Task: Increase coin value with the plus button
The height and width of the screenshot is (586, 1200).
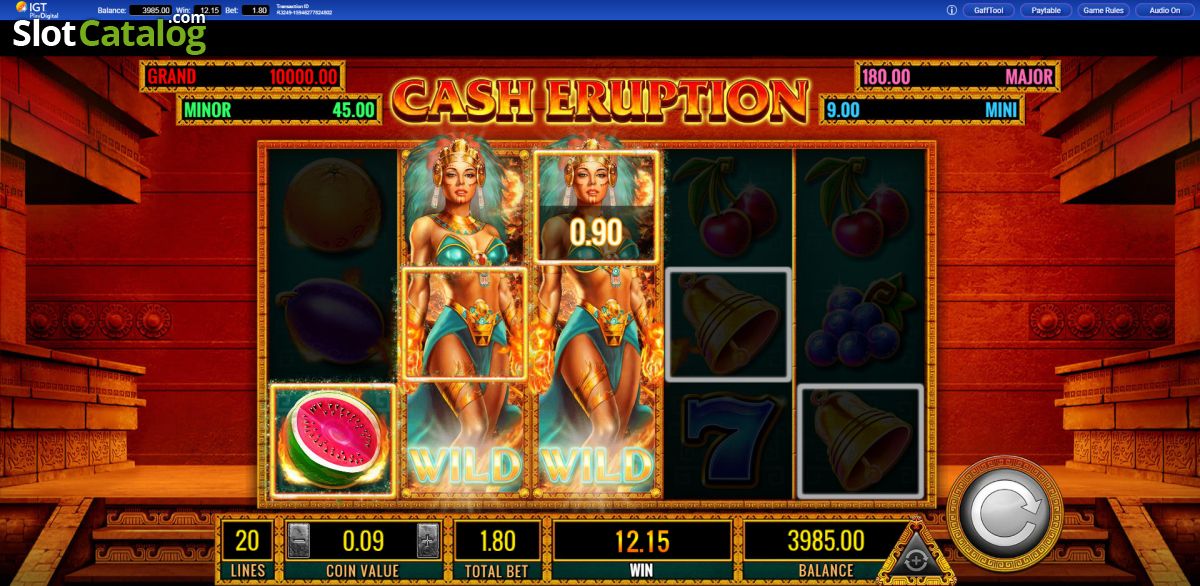Action: 428,541
